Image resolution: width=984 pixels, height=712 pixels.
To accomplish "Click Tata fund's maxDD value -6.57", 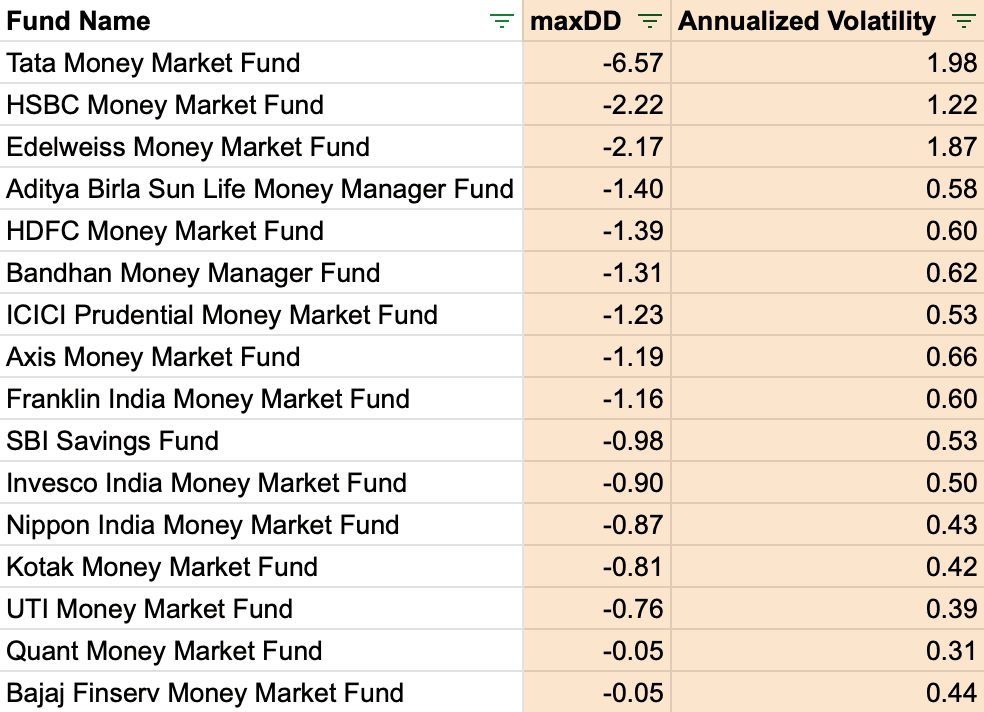I will click(633, 63).
